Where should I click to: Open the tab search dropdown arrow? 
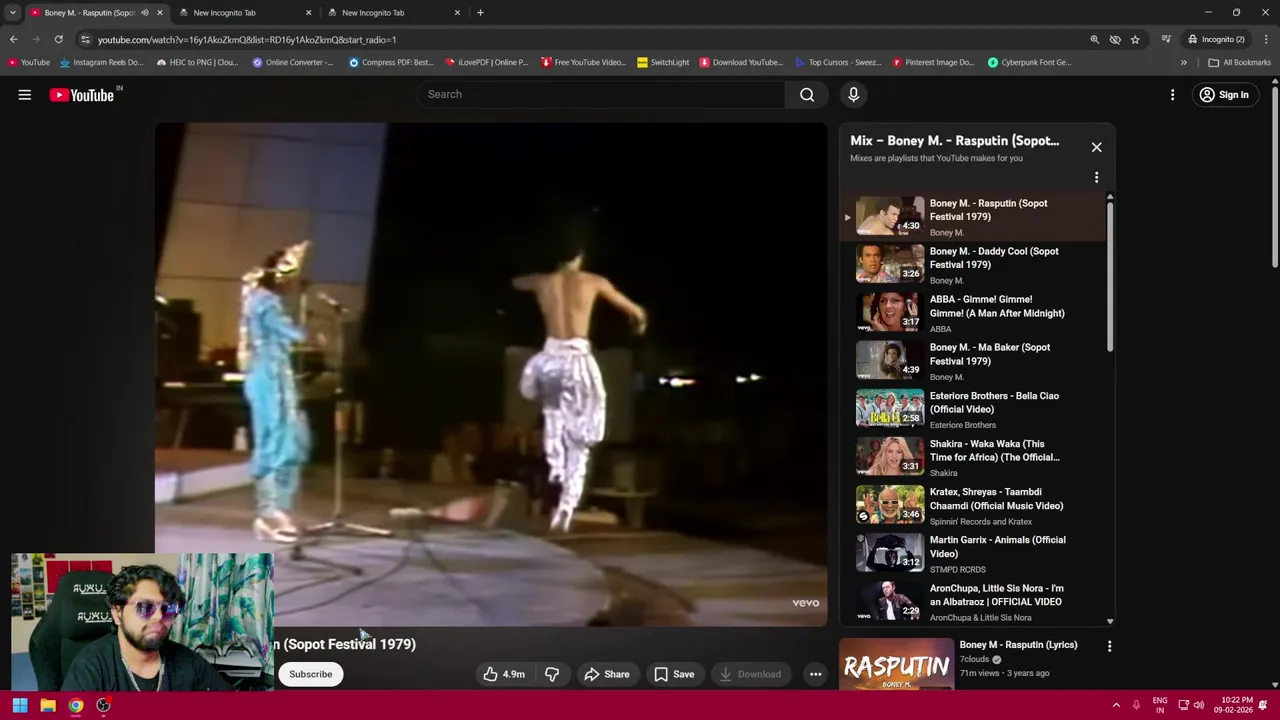(x=13, y=13)
